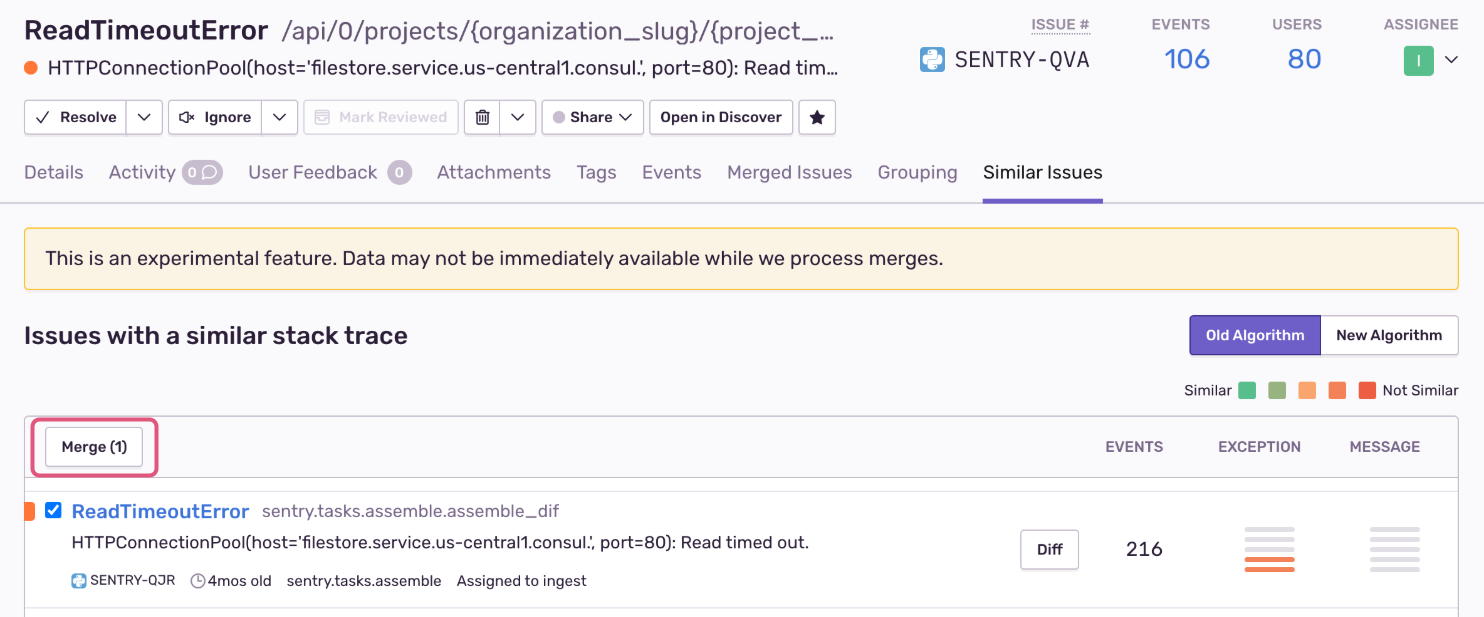1484x617 pixels.
Task: Expand the assignee dropdown in the top right
Action: (1448, 60)
